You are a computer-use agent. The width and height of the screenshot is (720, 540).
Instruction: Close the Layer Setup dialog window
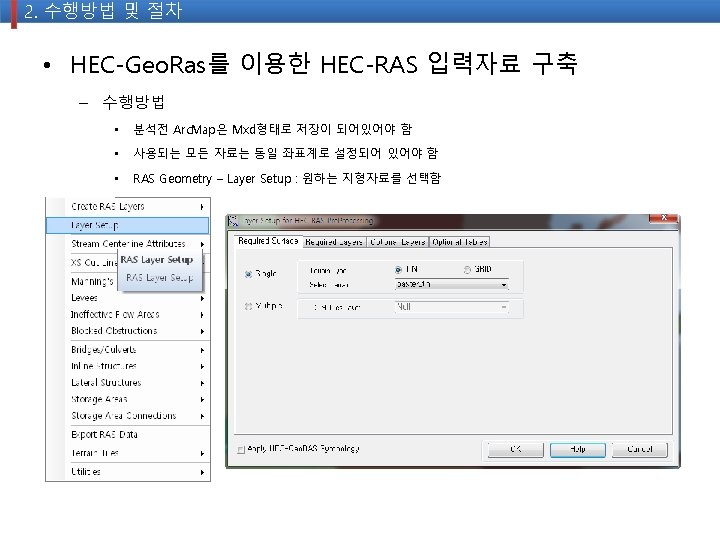(664, 219)
